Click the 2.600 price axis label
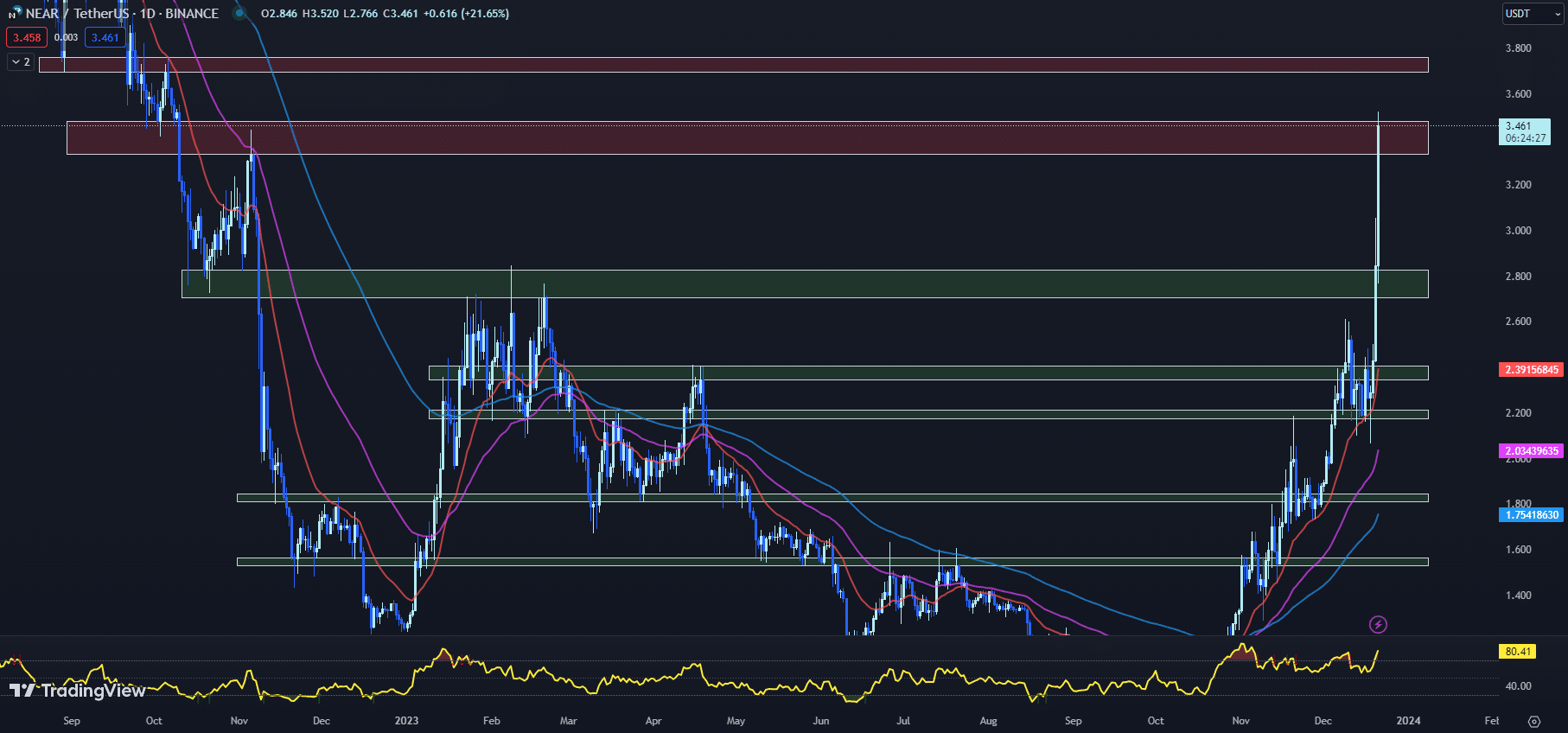 coord(1518,322)
